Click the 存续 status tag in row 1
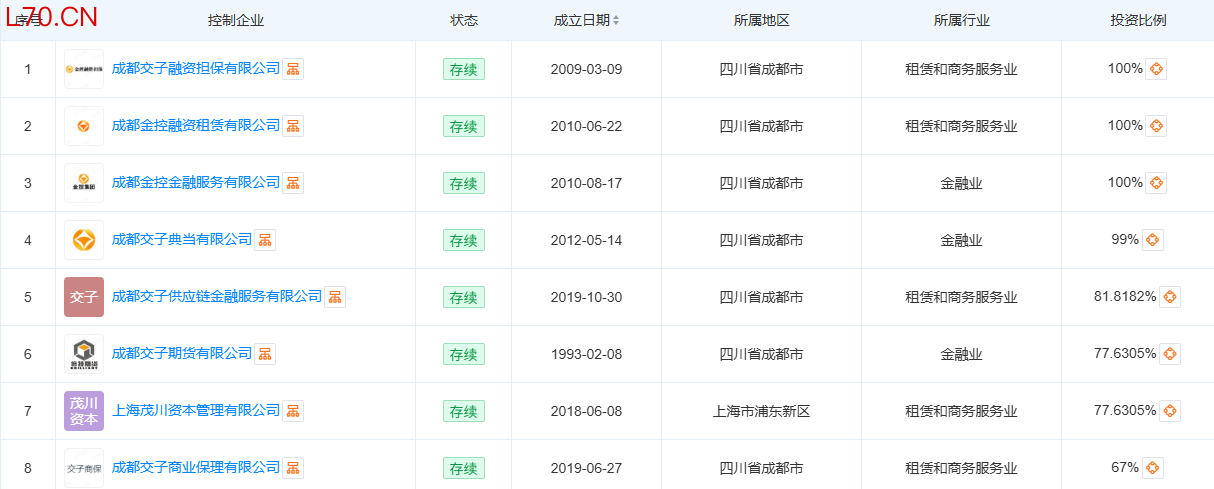1214x489 pixels. (464, 69)
